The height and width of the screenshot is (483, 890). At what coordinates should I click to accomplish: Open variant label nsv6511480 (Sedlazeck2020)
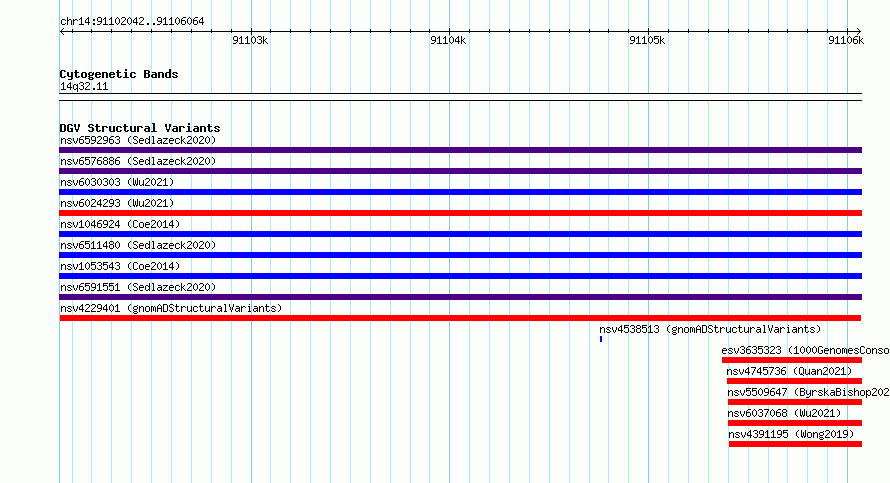pos(138,245)
